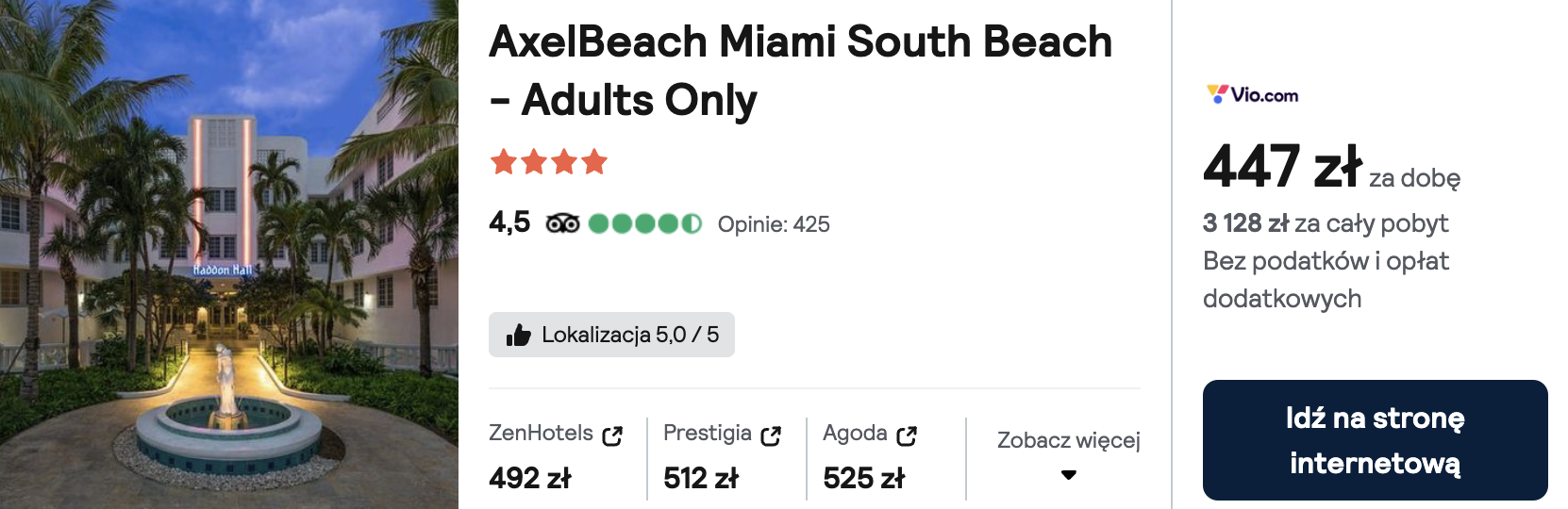Click the Vio.com logo
Viewport: 1568px width, 509px height.
[x=1252, y=94]
